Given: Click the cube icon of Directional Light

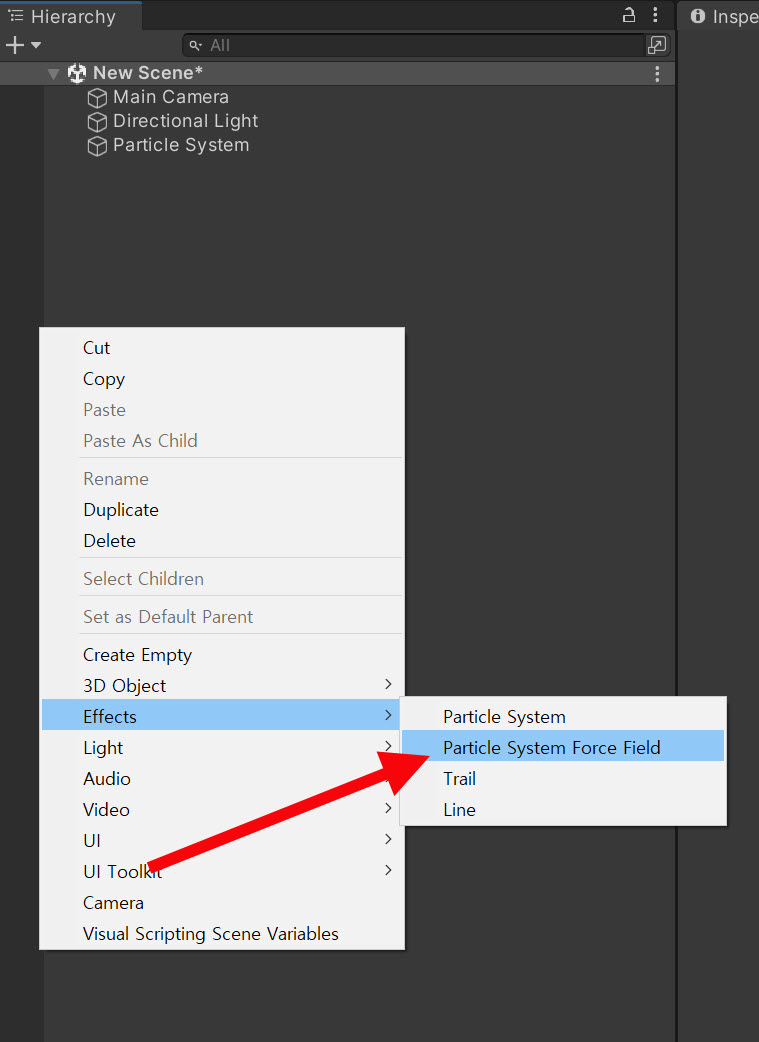Looking at the screenshot, I should [97, 122].
